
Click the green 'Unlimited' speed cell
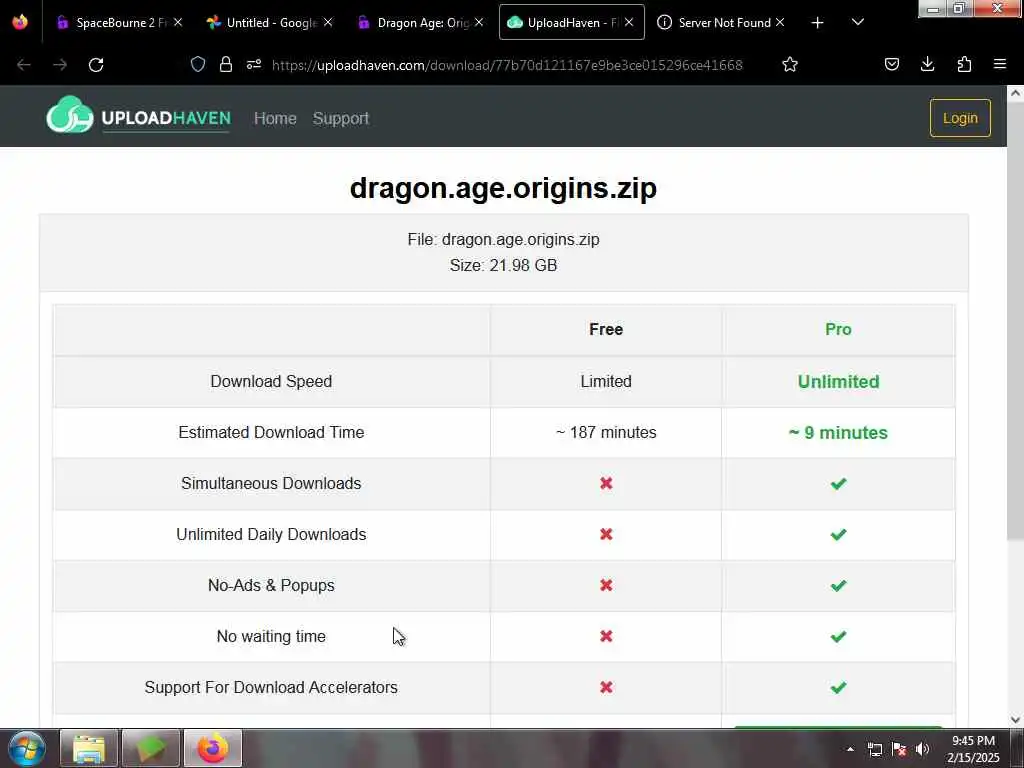point(839,381)
